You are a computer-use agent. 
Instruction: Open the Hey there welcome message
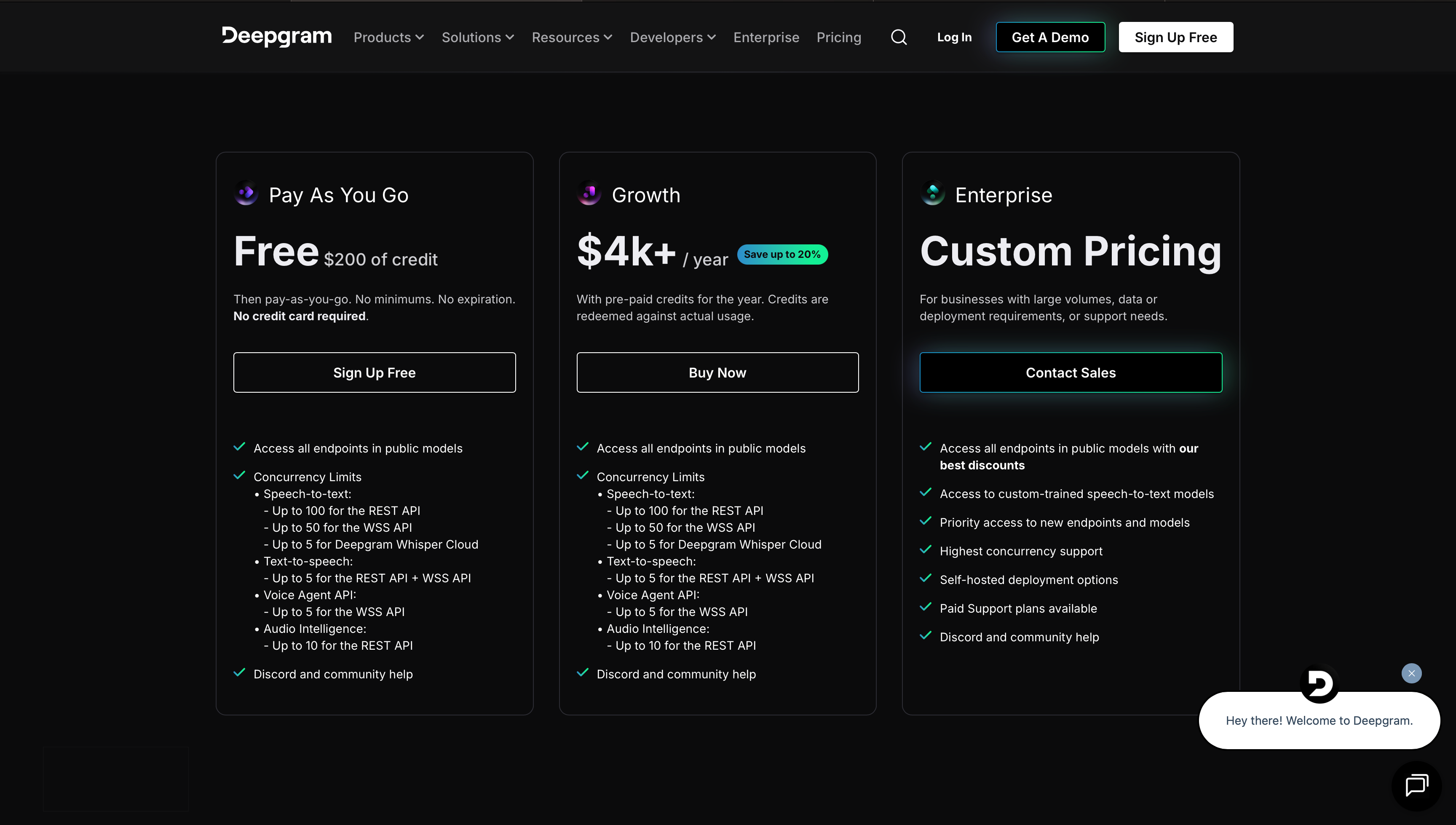click(x=1319, y=720)
